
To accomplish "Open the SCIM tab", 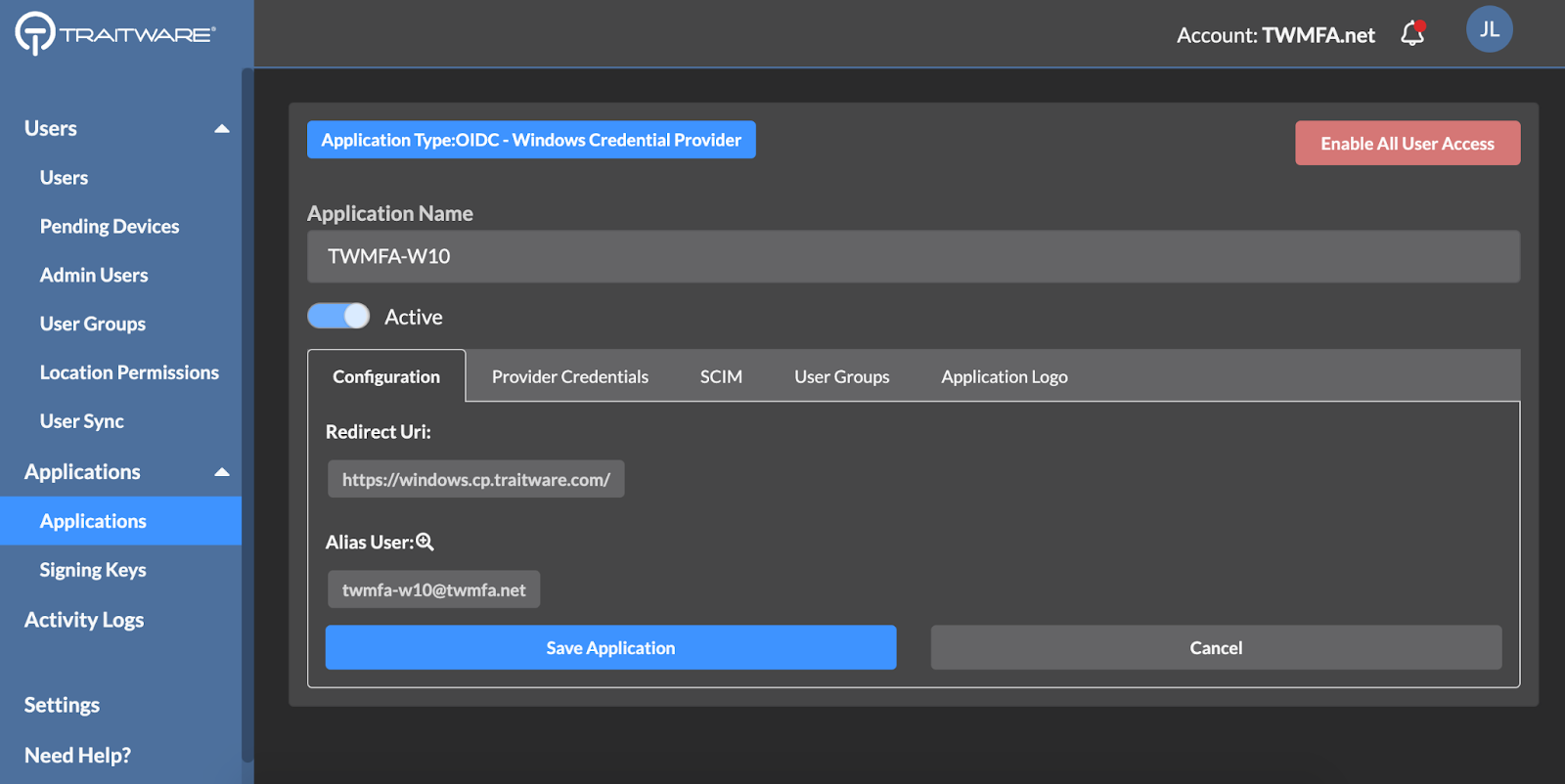I will pyautogui.click(x=721, y=376).
